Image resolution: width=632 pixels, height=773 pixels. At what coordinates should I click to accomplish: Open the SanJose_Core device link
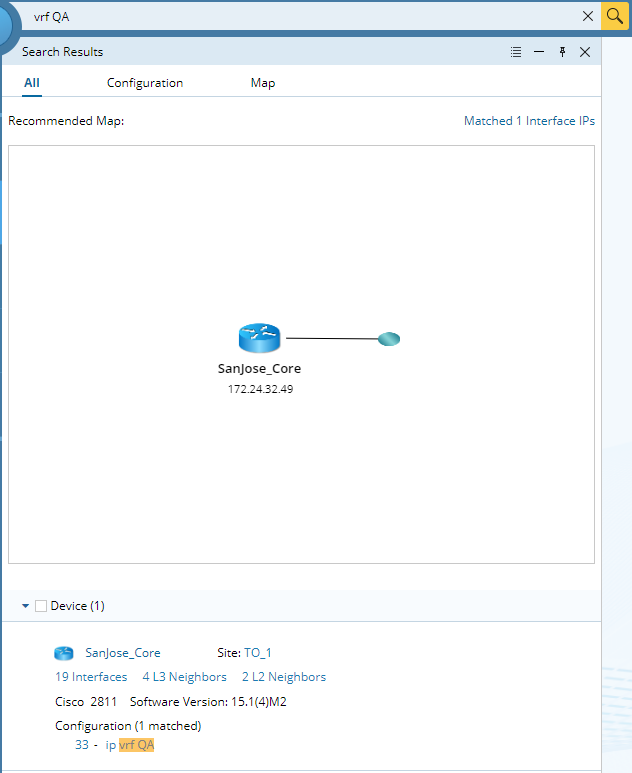123,653
